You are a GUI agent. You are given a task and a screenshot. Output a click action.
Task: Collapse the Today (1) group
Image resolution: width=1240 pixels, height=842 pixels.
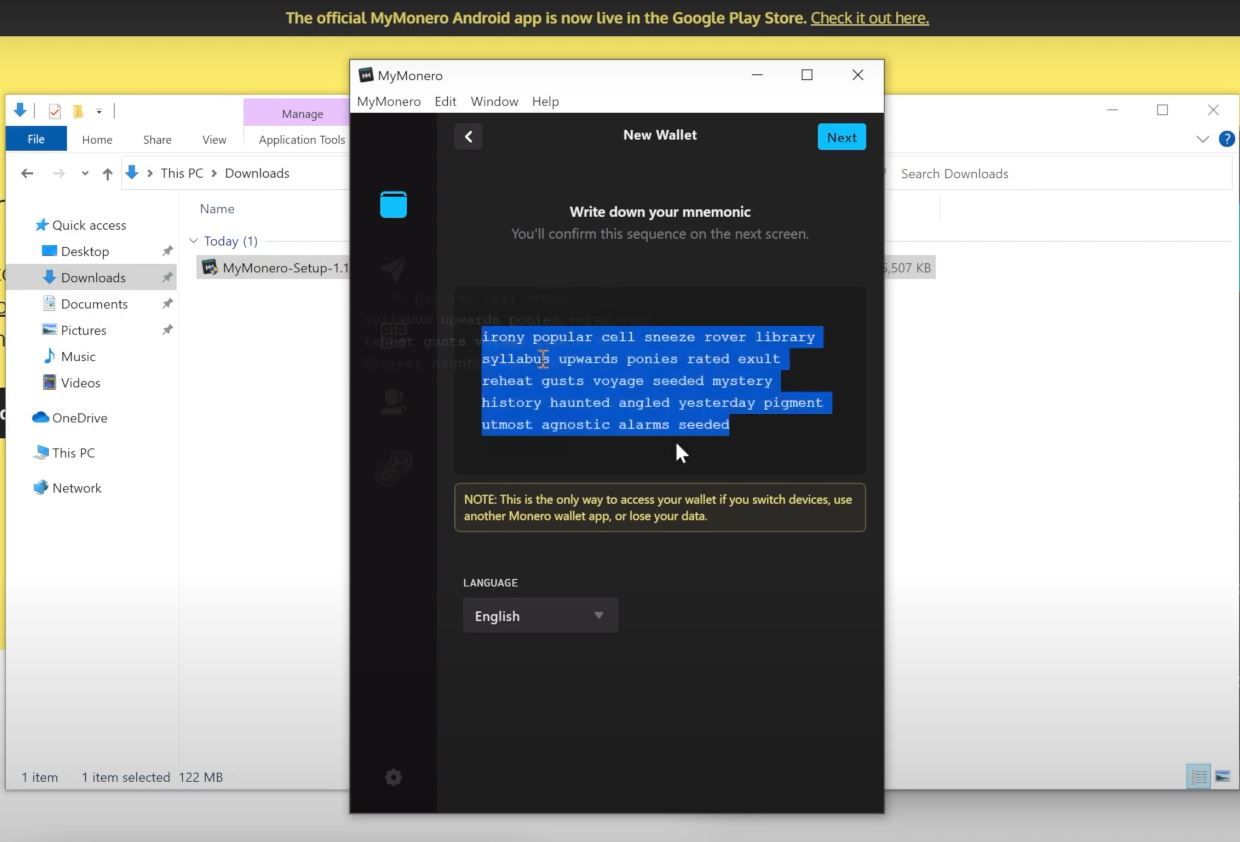coord(193,241)
